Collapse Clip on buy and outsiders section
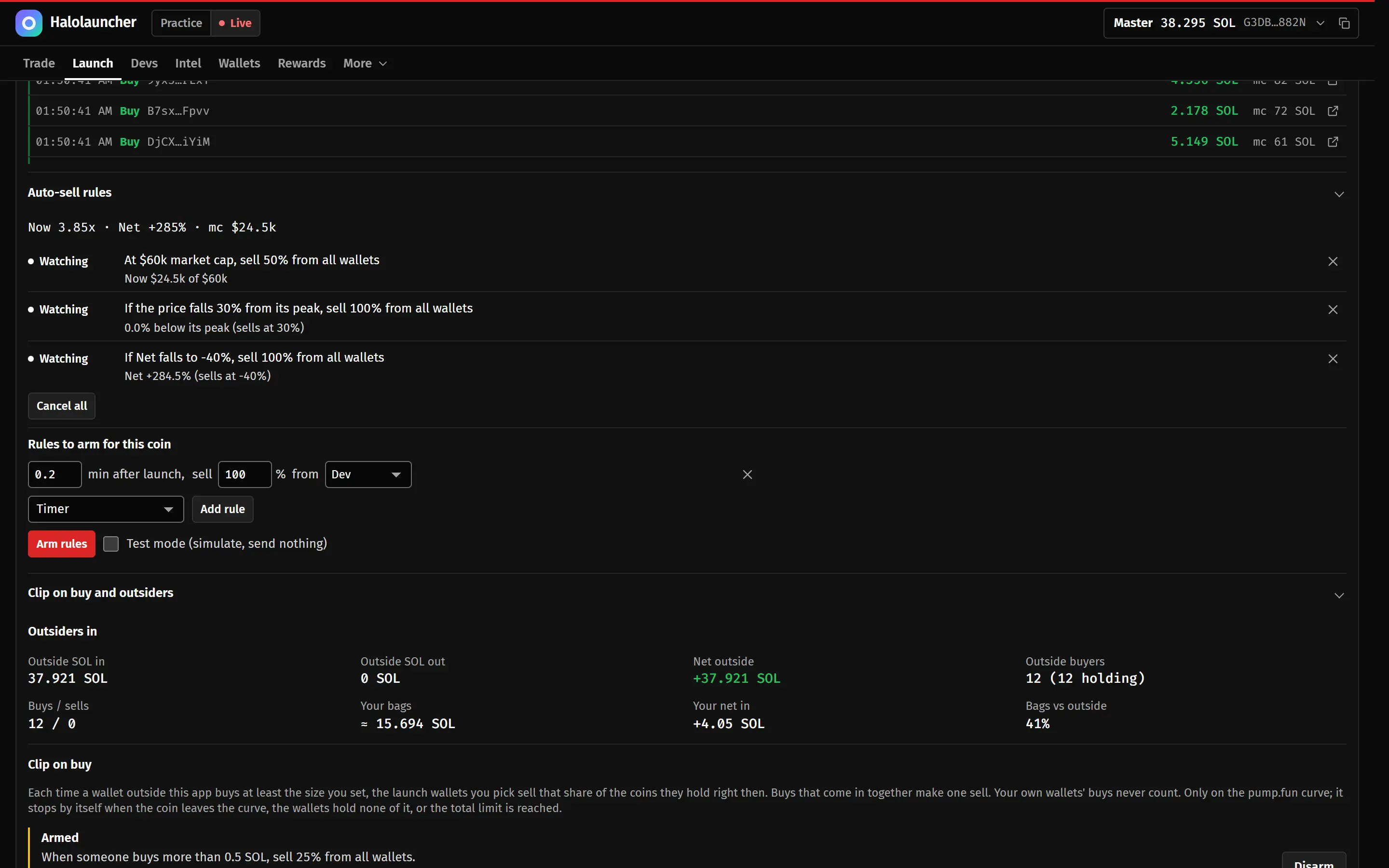 (x=1338, y=596)
